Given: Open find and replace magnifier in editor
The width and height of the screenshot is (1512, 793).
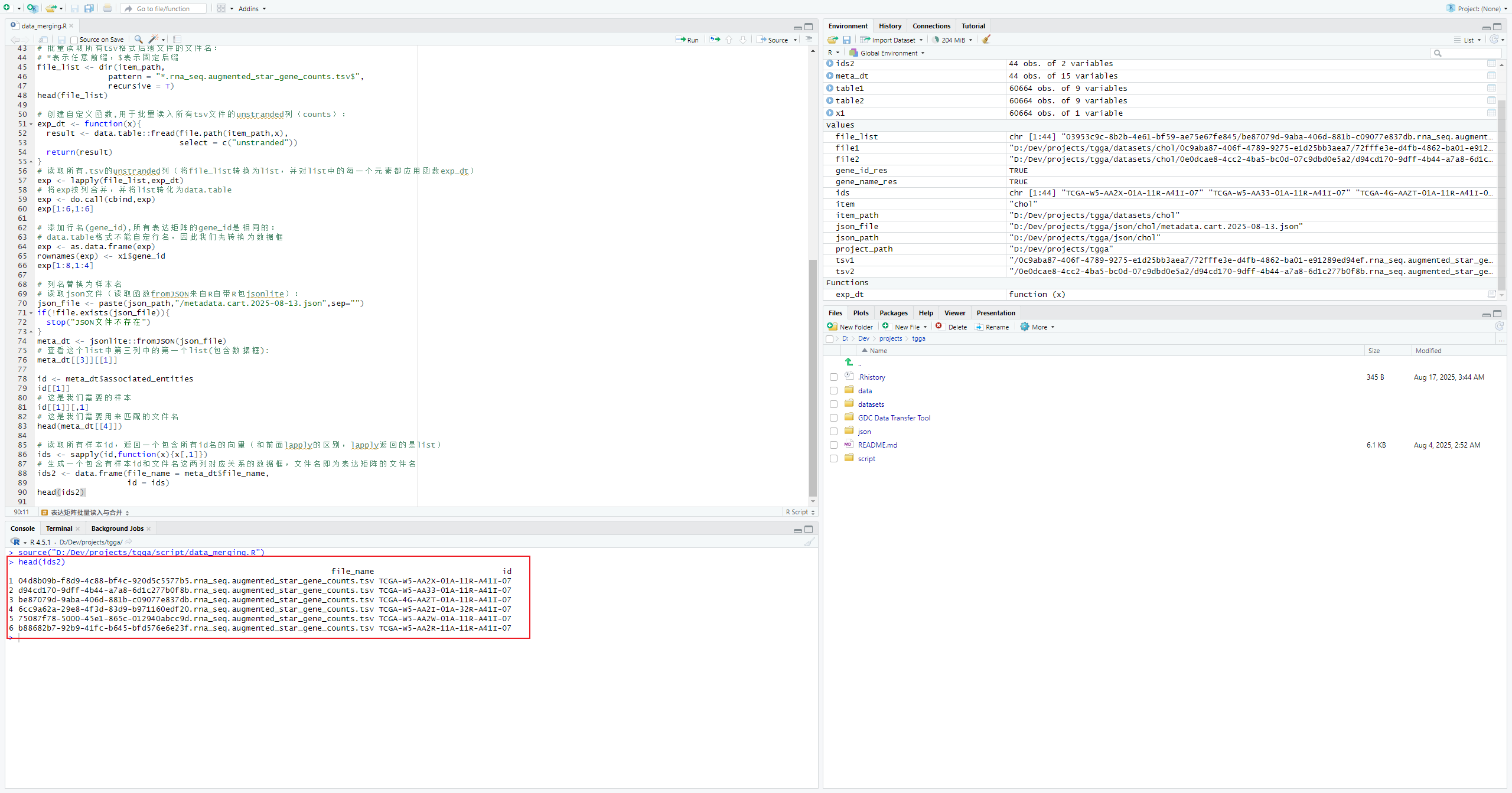Looking at the screenshot, I should [139, 40].
